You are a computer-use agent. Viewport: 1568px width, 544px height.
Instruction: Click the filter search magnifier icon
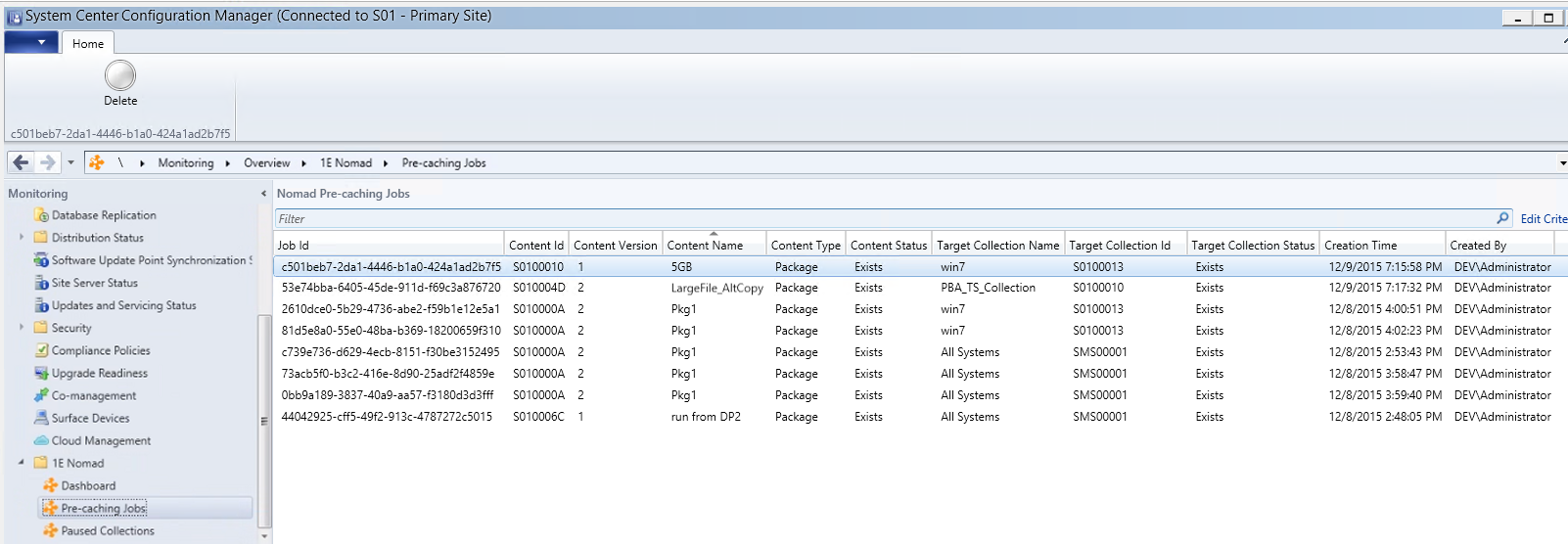1503,218
